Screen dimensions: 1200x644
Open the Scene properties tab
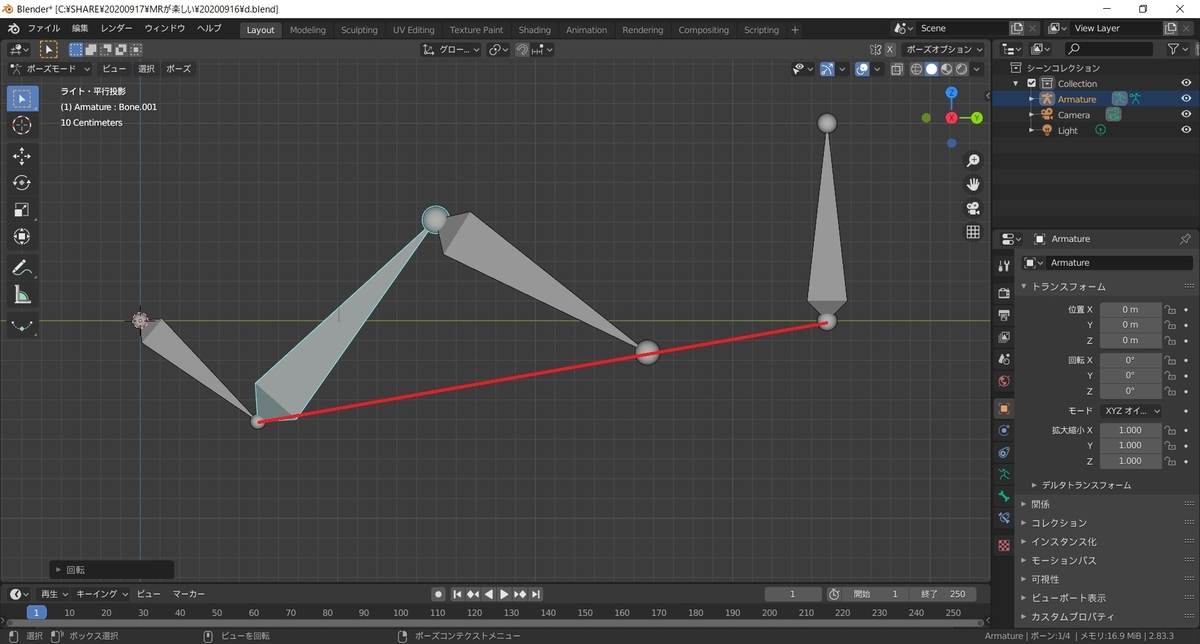click(1004, 359)
